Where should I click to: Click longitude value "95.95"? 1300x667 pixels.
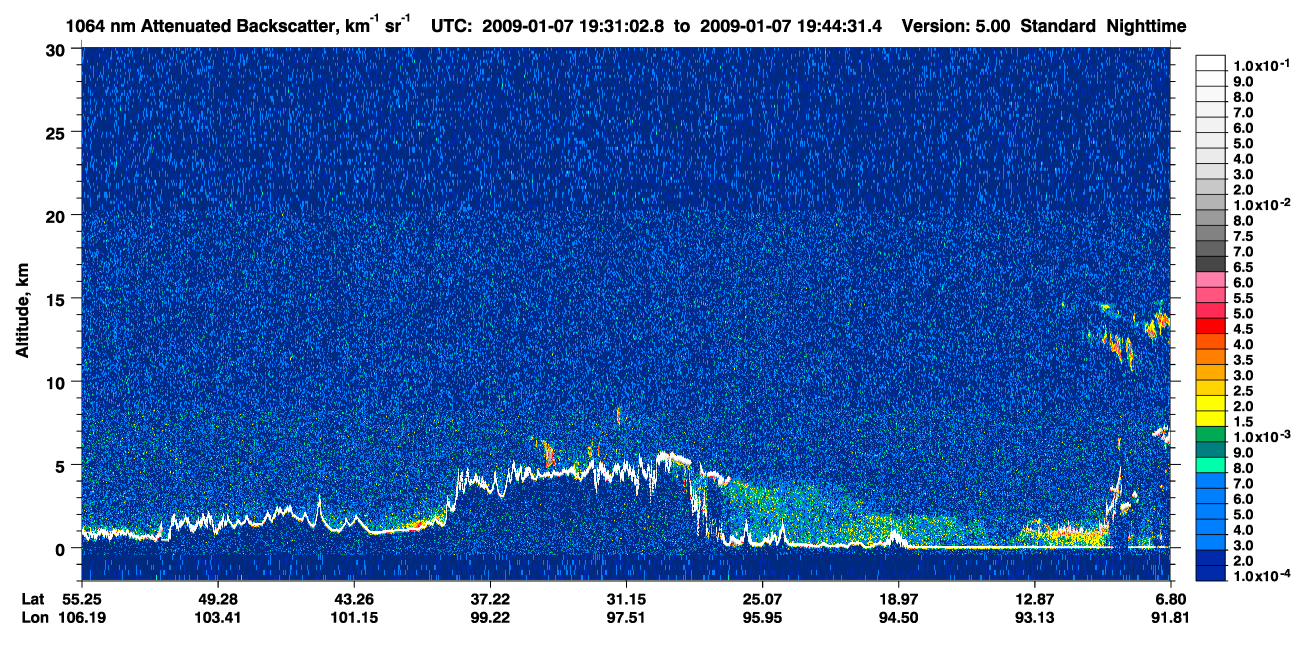point(762,616)
